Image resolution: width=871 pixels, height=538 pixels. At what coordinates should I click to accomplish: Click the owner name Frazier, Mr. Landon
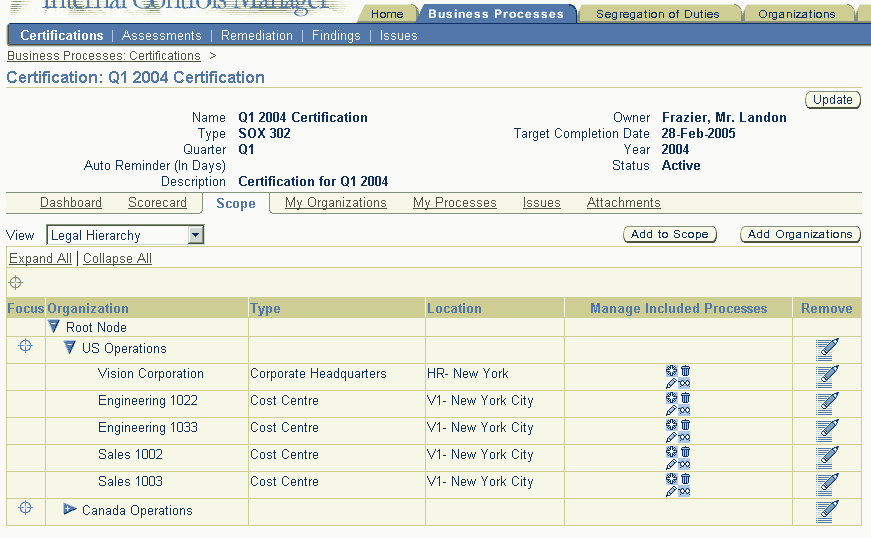pos(724,118)
